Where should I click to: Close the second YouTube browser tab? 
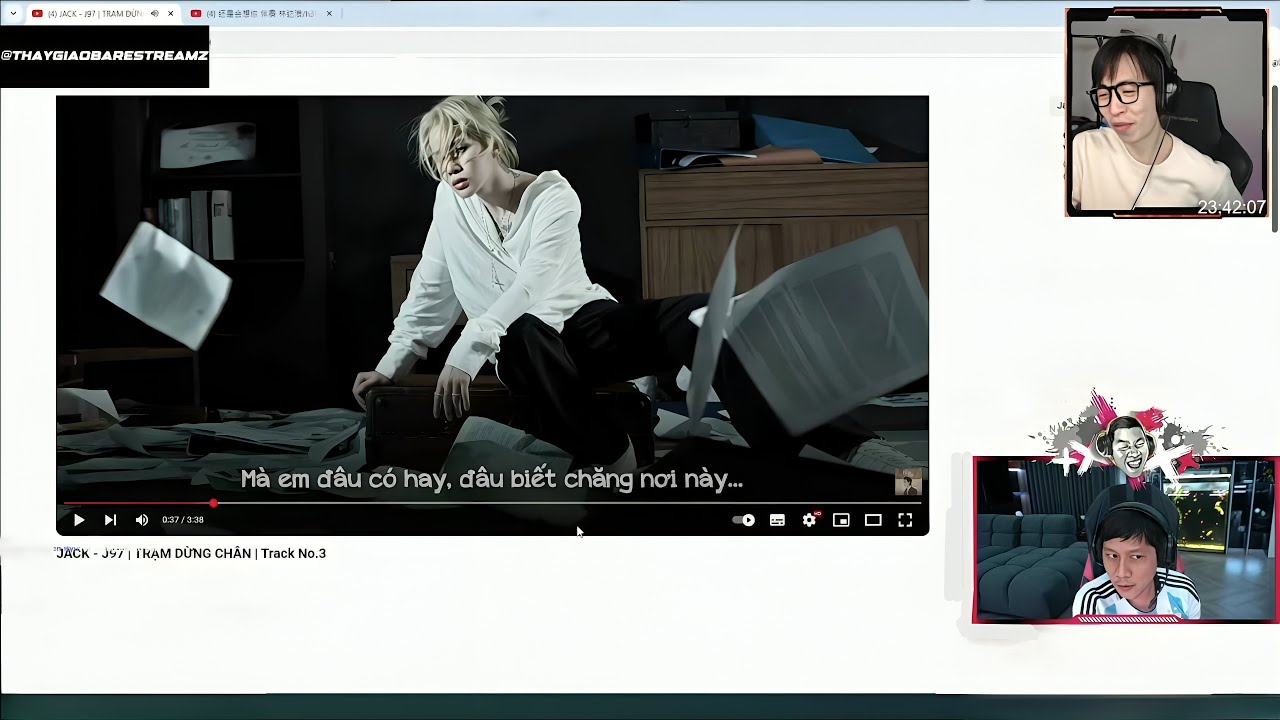pos(329,13)
